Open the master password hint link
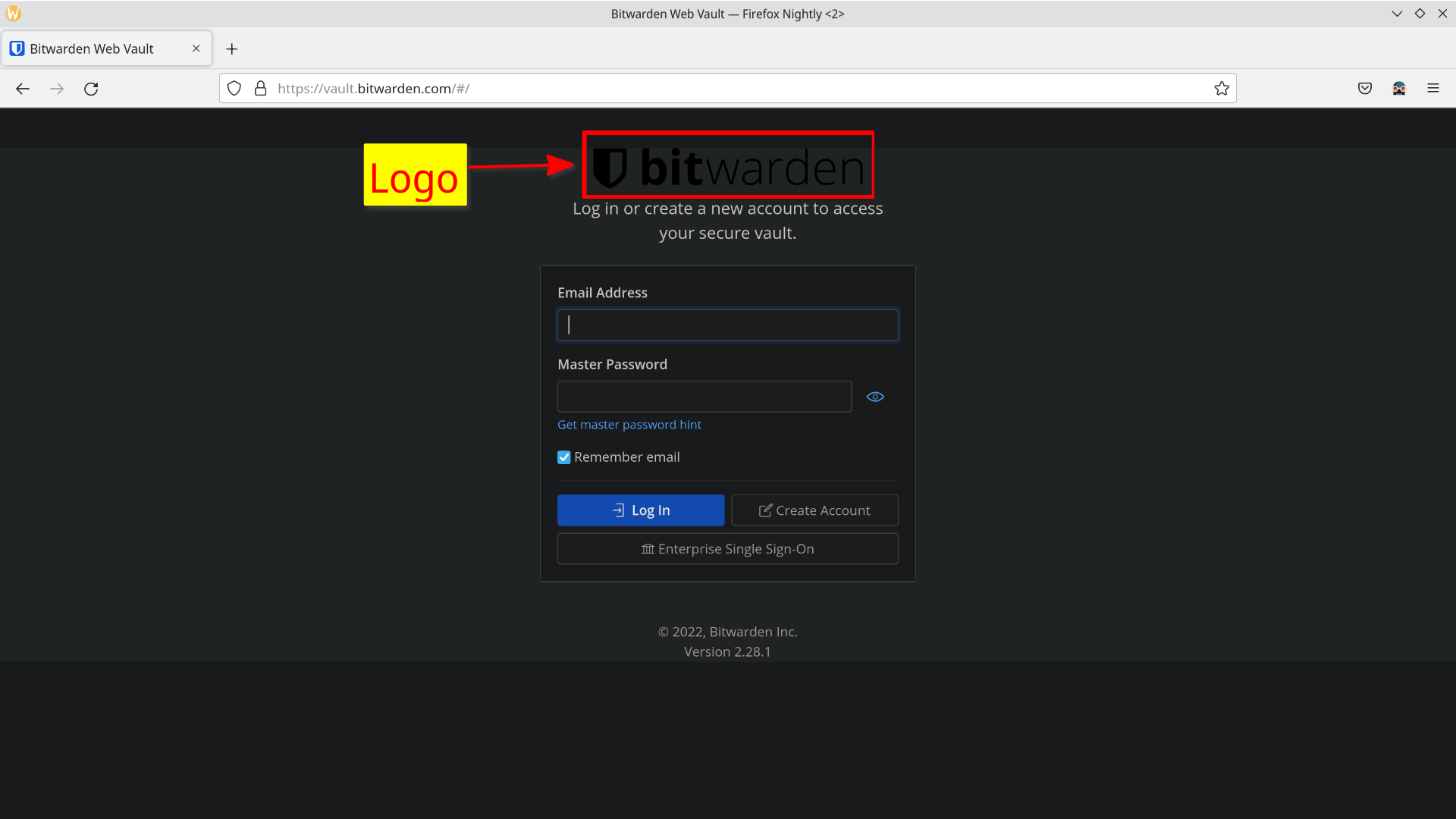Screen dimensions: 1456x819 (629, 425)
